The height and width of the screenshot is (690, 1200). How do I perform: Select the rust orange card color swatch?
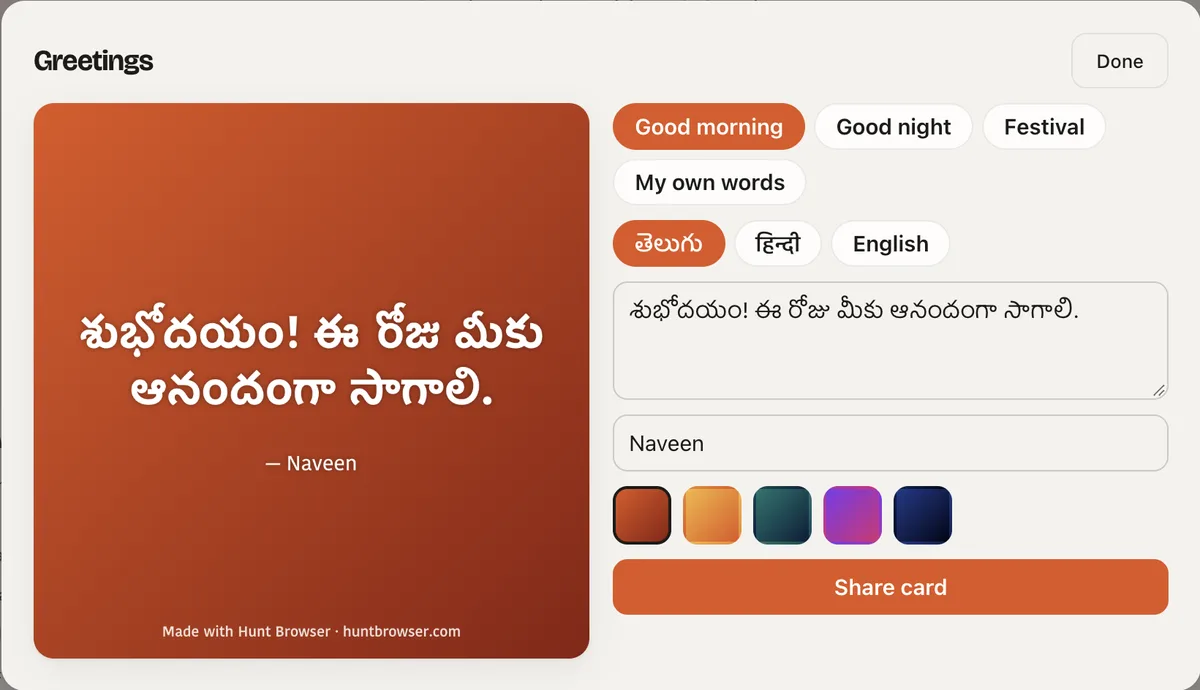[642, 515]
